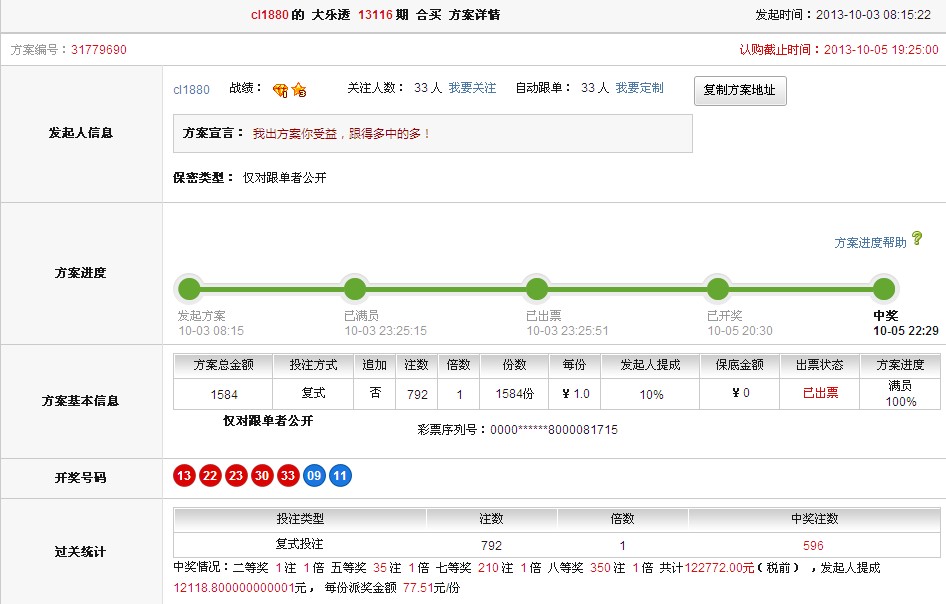946x604 pixels.
Task: Select red lottery ball number 22
Action: point(210,476)
